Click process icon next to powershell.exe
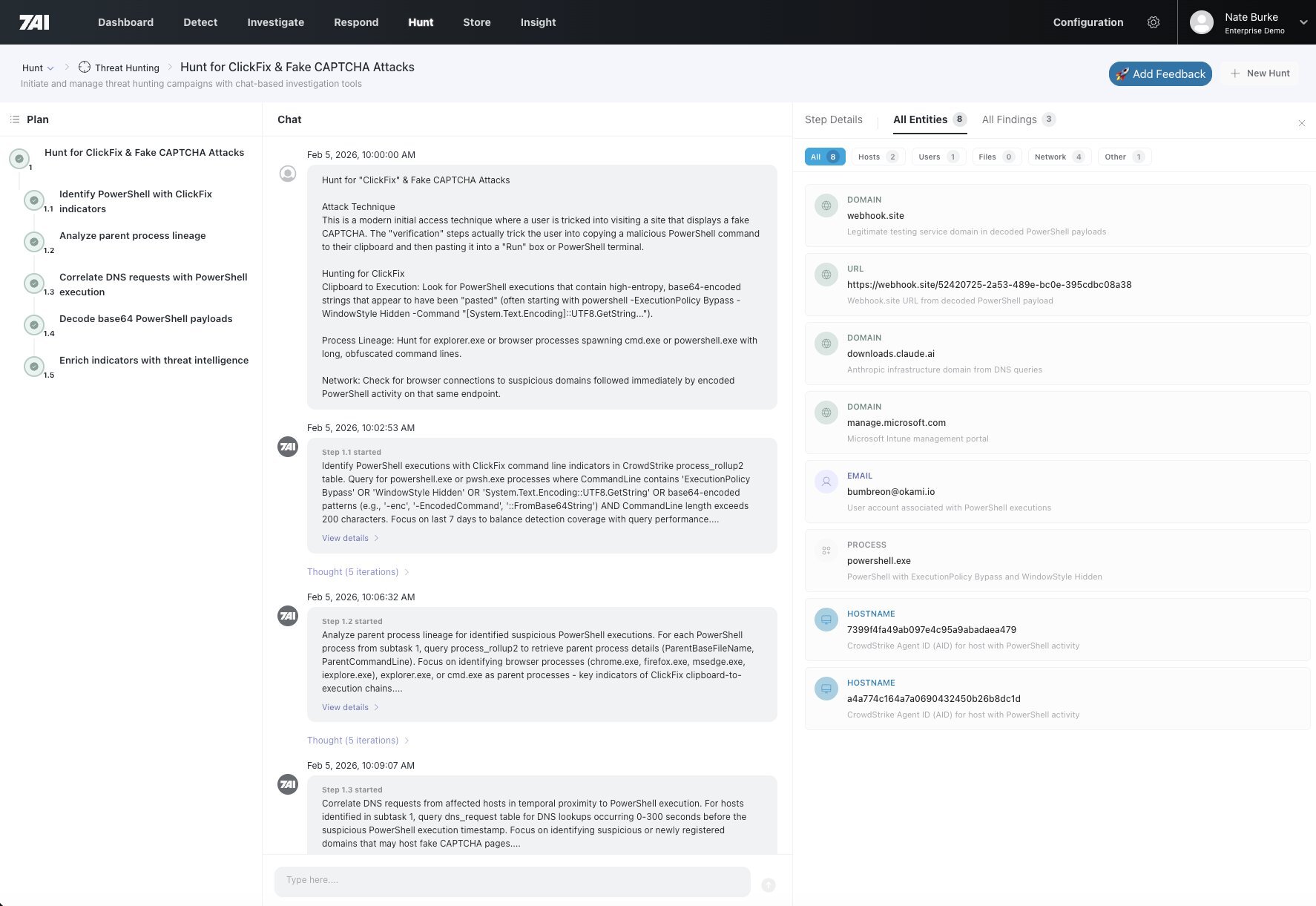Image resolution: width=1316 pixels, height=906 pixels. (x=826, y=551)
